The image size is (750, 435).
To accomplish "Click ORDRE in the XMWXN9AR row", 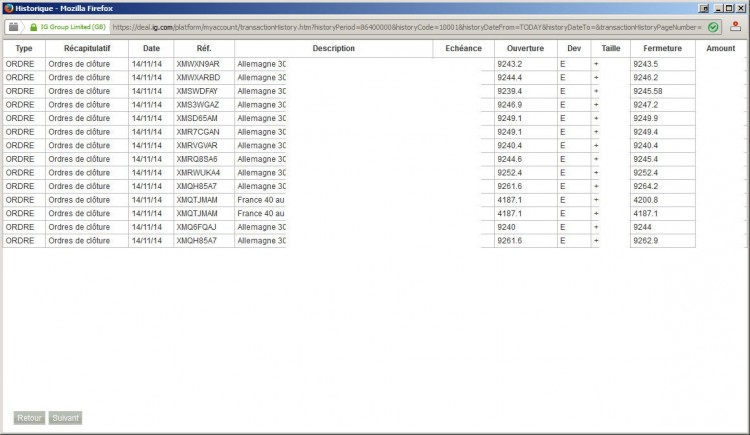I will tap(20, 64).
